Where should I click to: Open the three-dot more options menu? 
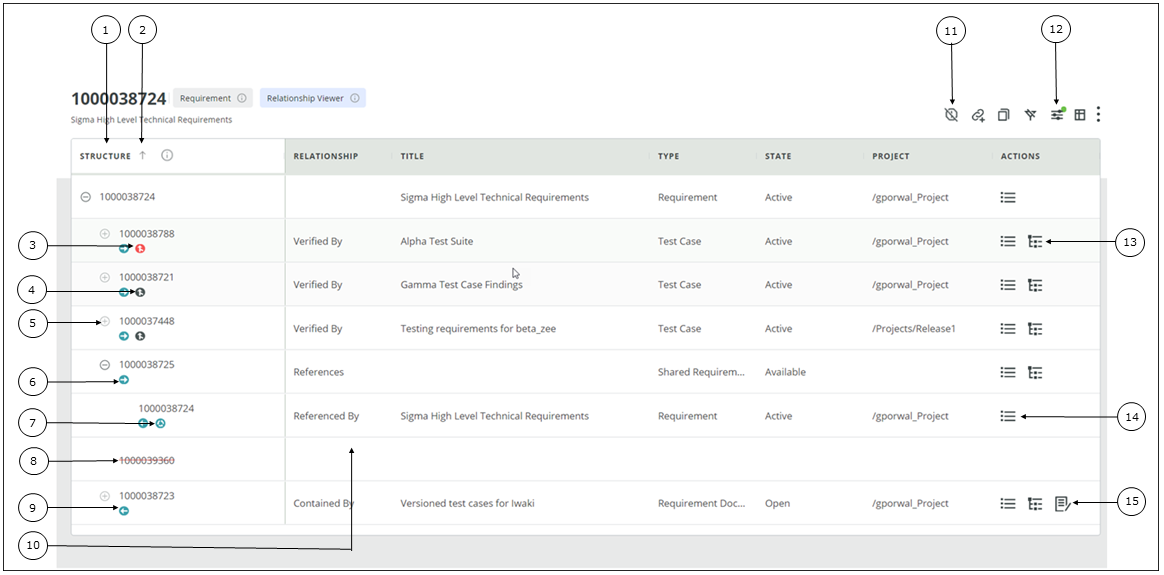[1099, 114]
